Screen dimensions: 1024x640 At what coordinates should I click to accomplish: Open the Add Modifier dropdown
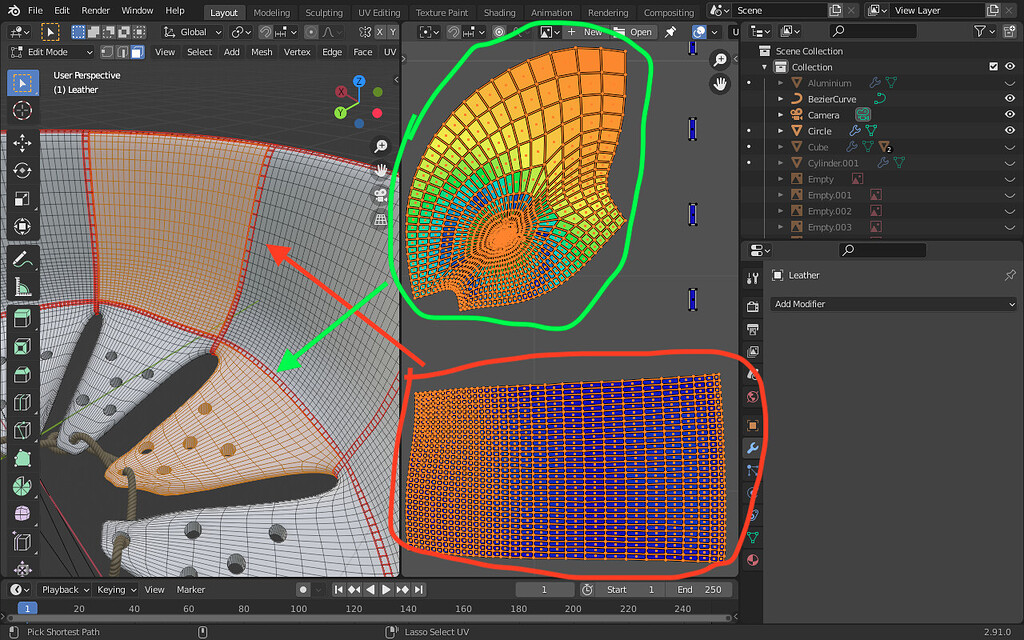click(x=893, y=304)
